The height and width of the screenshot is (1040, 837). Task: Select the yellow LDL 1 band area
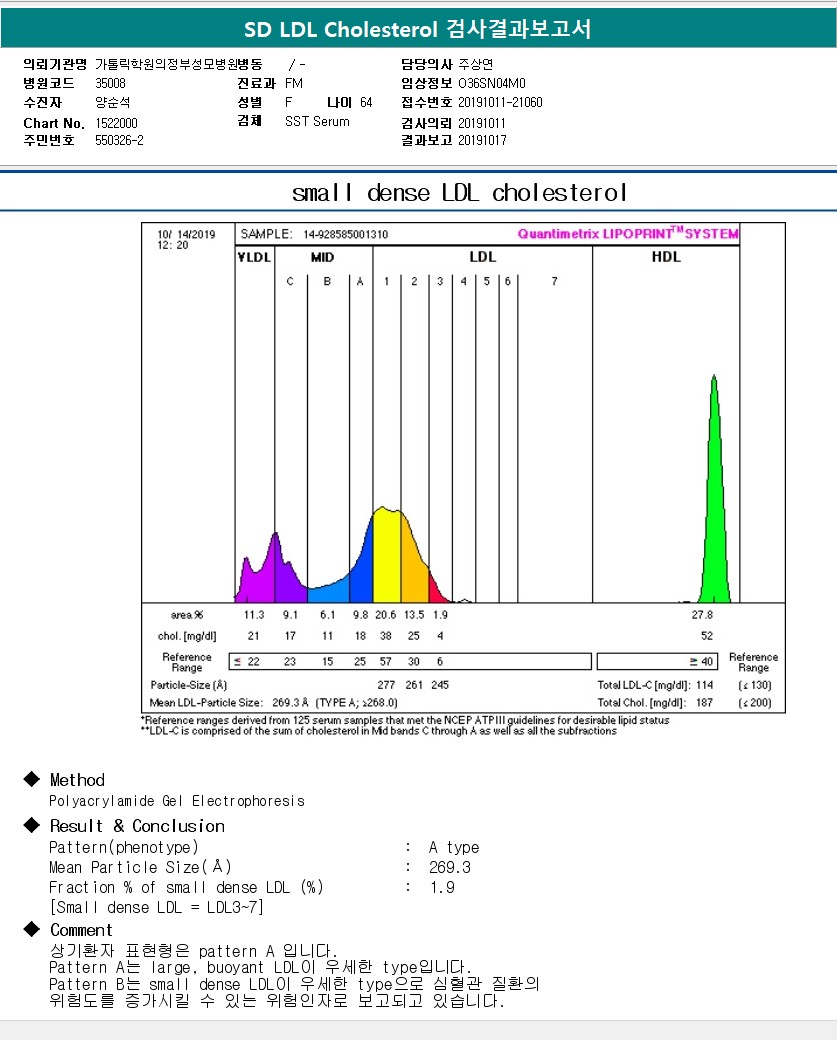coord(387,560)
